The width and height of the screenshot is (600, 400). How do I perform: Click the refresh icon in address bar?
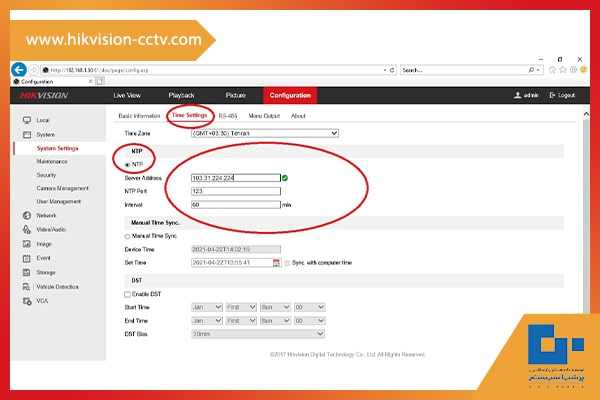[x=392, y=70]
